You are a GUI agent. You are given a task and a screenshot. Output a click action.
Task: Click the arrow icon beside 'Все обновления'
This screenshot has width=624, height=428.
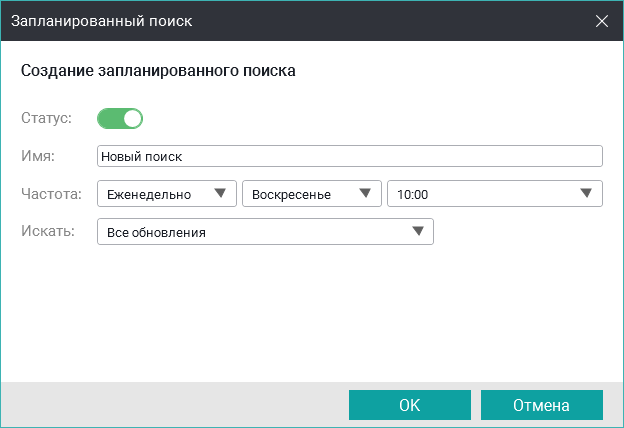(x=418, y=233)
